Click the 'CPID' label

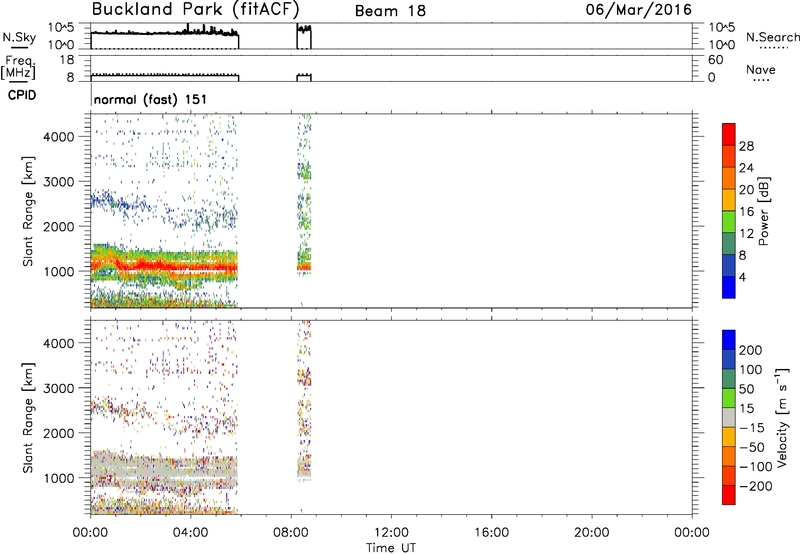(x=22, y=95)
